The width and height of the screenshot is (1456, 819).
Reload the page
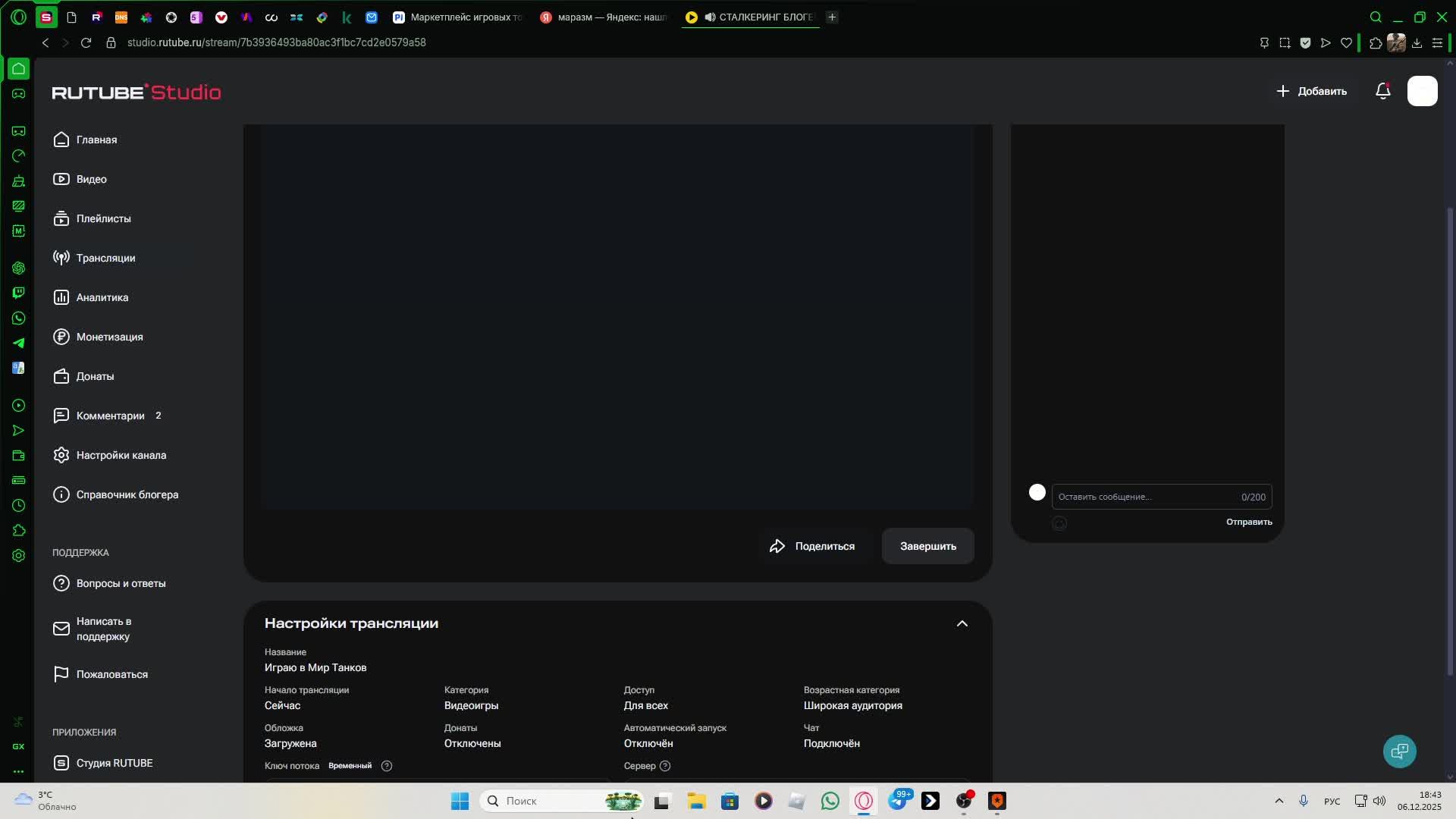(x=86, y=42)
